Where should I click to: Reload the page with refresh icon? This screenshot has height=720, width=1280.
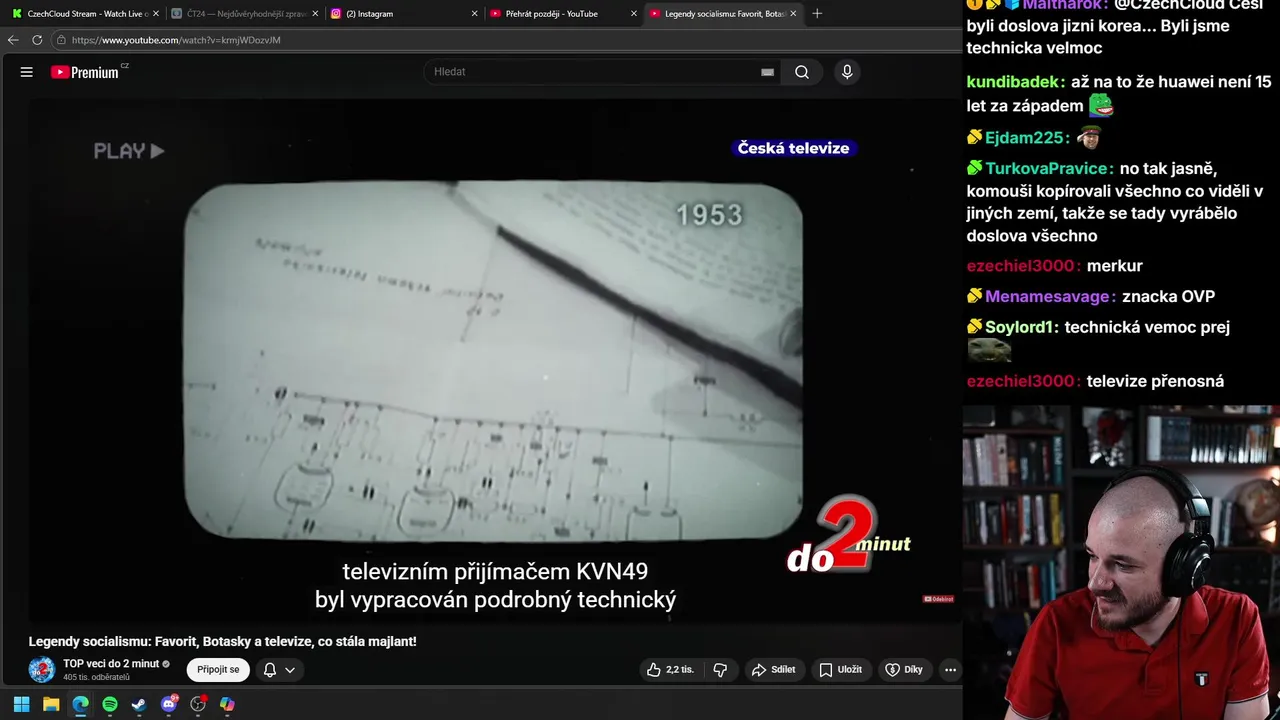[37, 40]
